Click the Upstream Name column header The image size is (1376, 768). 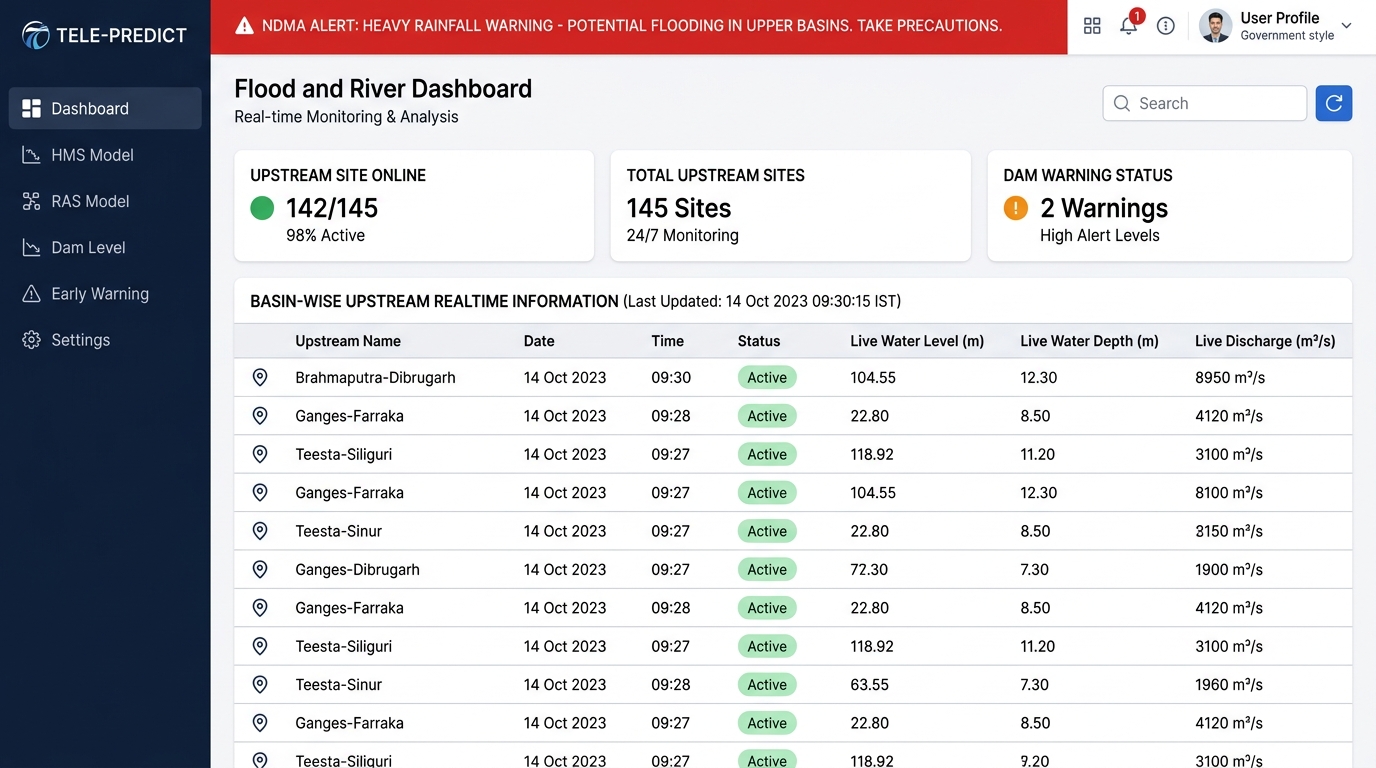coord(348,341)
